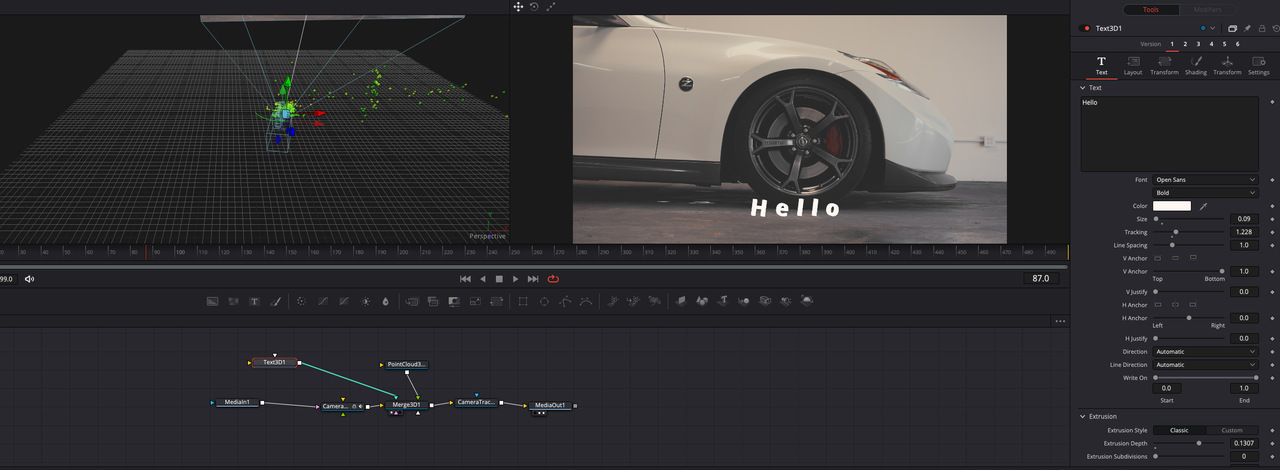
Task: Select the Paint brush tool in the toolbar
Action: tap(275, 301)
